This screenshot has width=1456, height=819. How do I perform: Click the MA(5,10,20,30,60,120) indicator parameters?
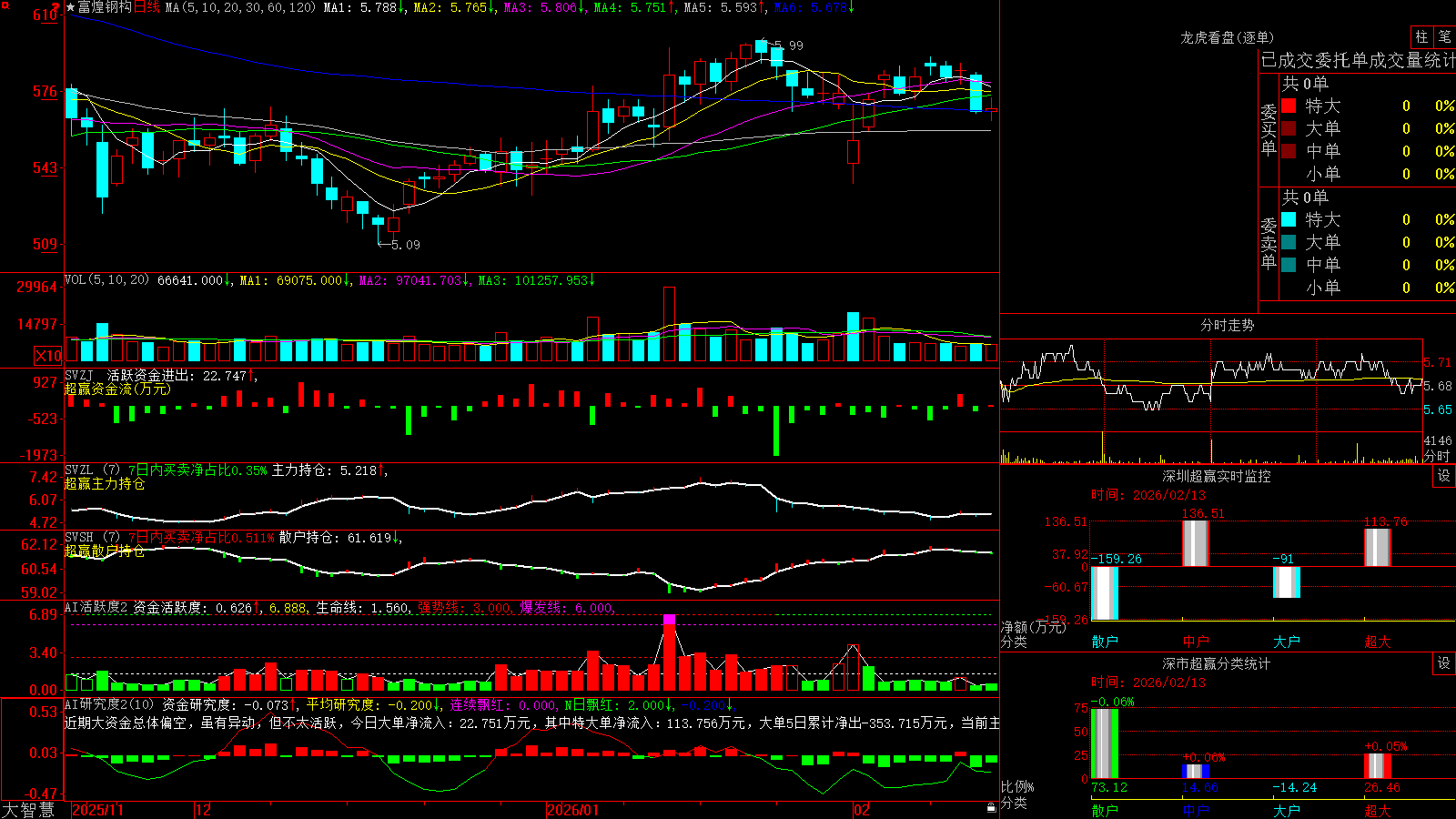tap(241, 7)
